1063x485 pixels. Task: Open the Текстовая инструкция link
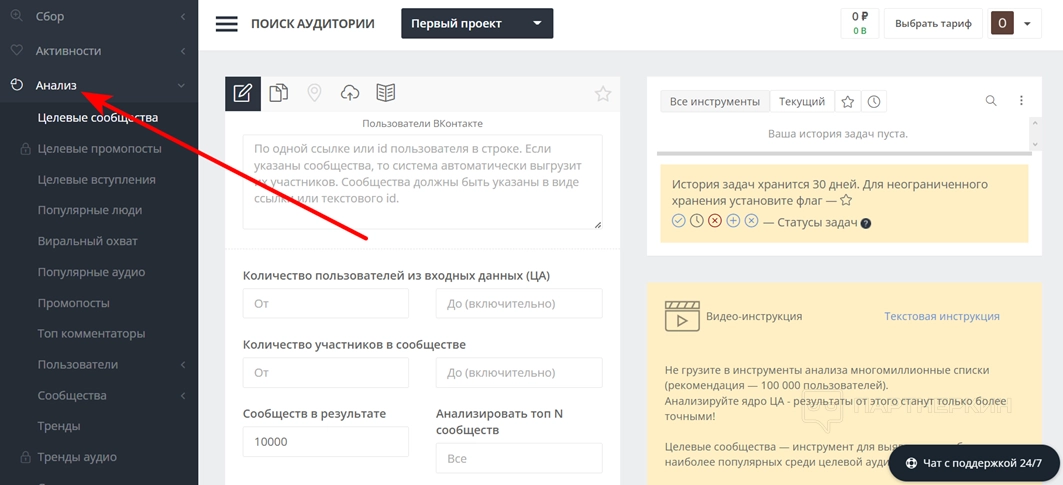click(942, 316)
